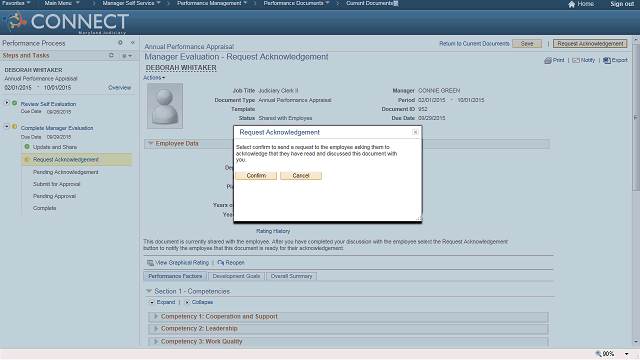This screenshot has height=360, width=640.
Task: Open Performance Management breadcrumb menu
Action: coord(212,3)
